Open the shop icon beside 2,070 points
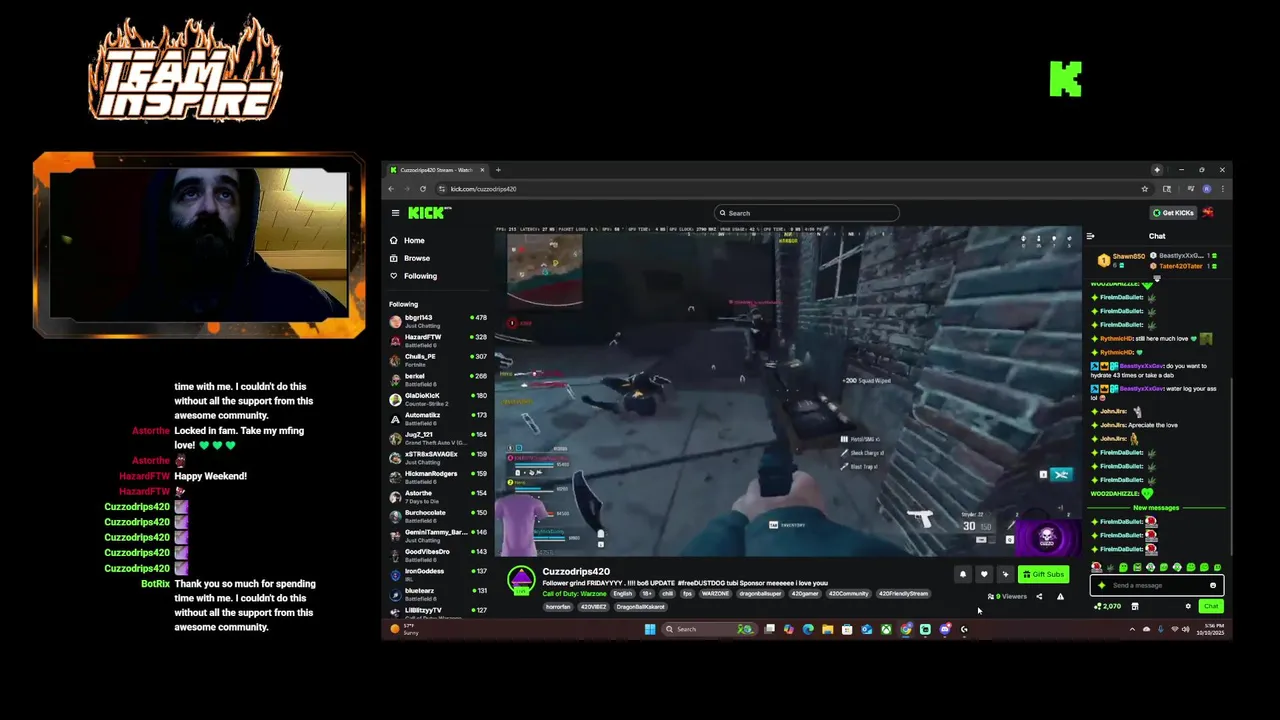Screen dimensions: 1280x720 pyautogui.click(x=1134, y=606)
